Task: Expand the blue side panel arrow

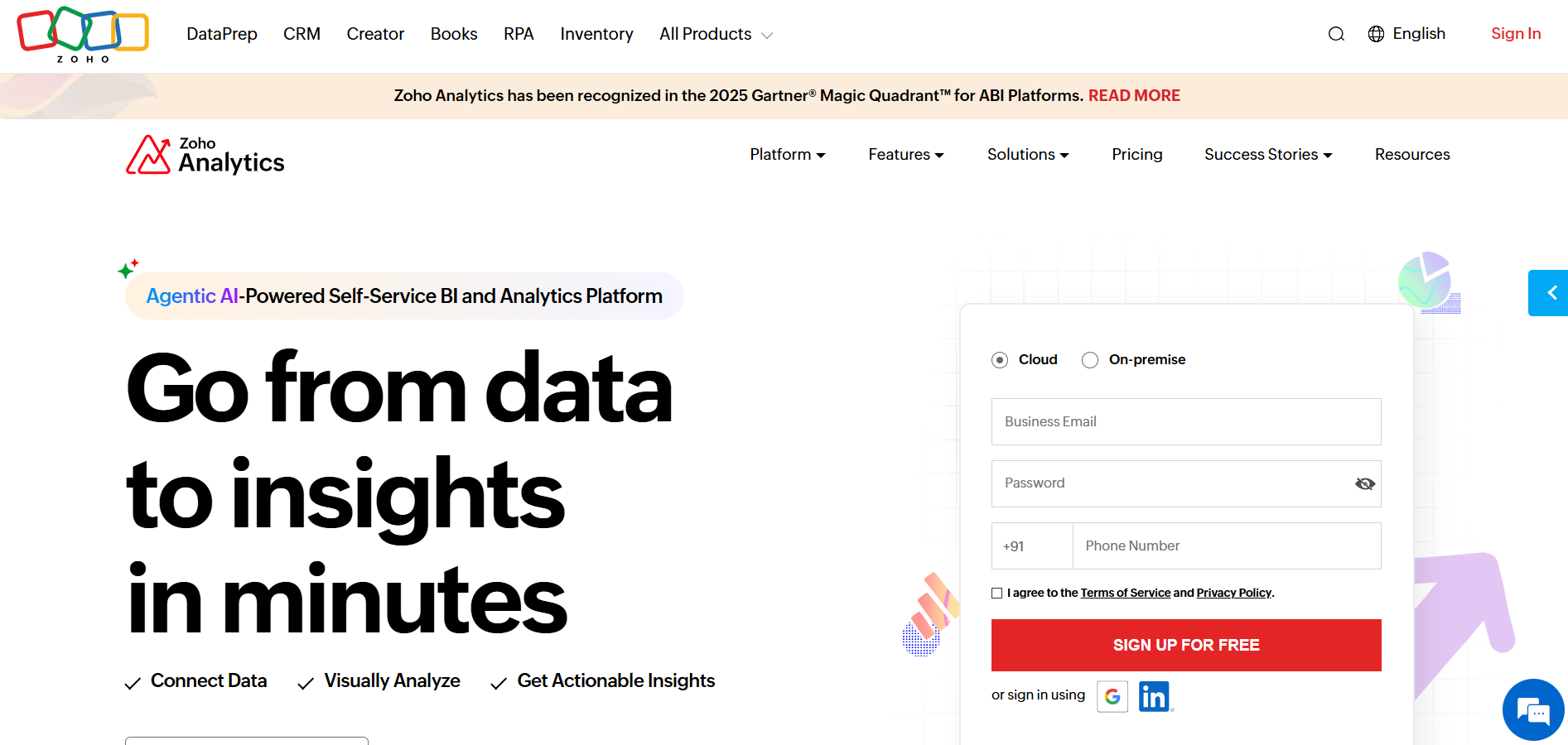Action: [1548, 293]
